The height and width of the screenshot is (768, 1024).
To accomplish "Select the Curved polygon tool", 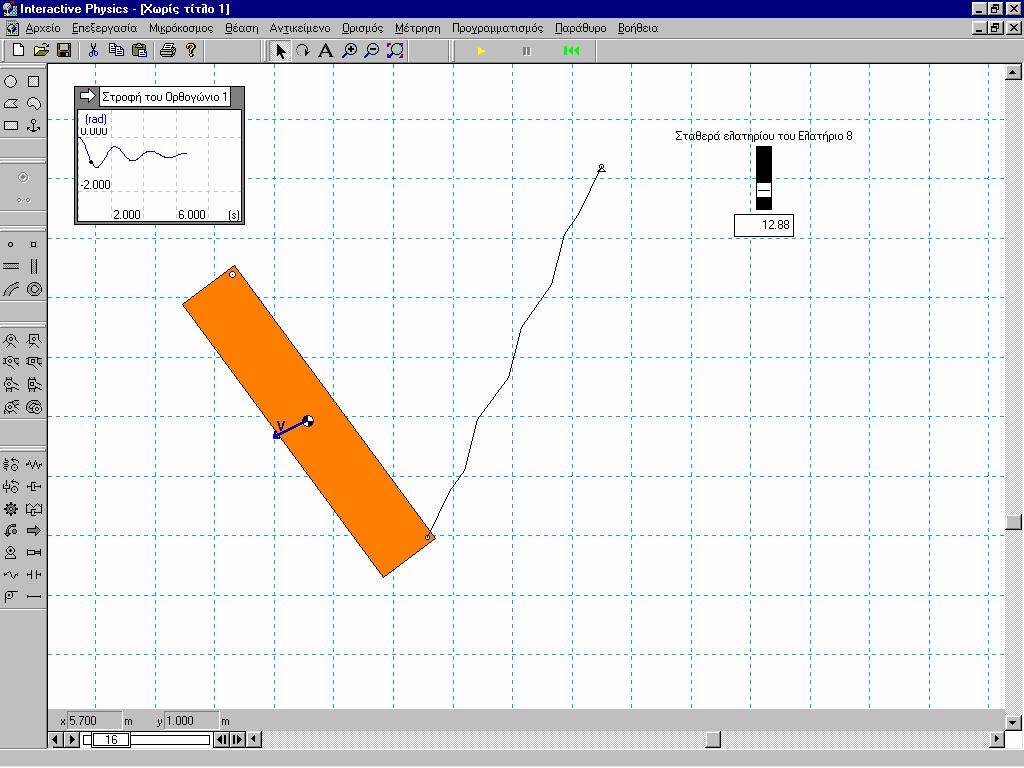I will click(33, 103).
